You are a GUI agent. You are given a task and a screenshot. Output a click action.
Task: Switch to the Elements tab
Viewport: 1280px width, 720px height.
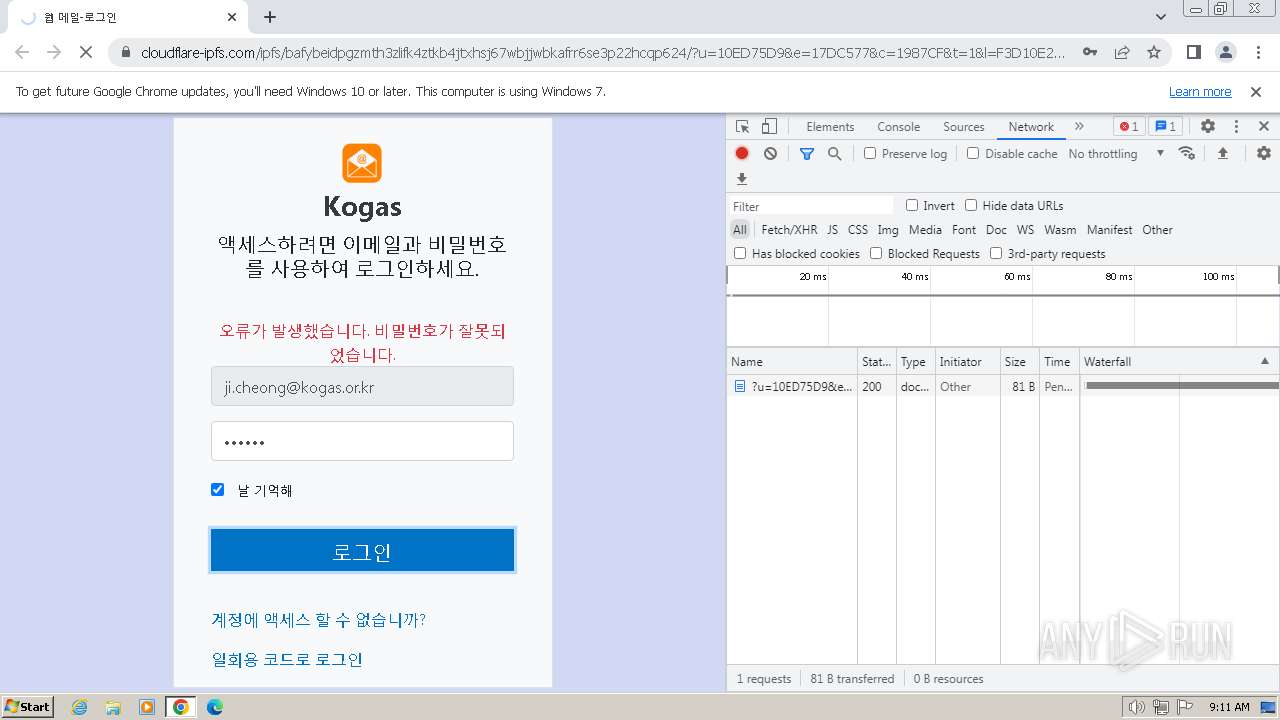click(x=830, y=127)
